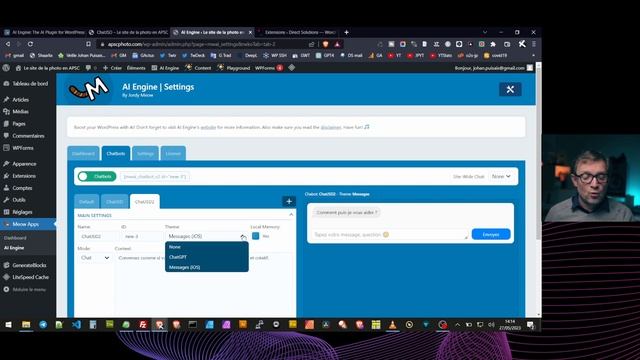Viewport: 640px width, 360px height.
Task: Click the website link in the notice
Action: 208,127
